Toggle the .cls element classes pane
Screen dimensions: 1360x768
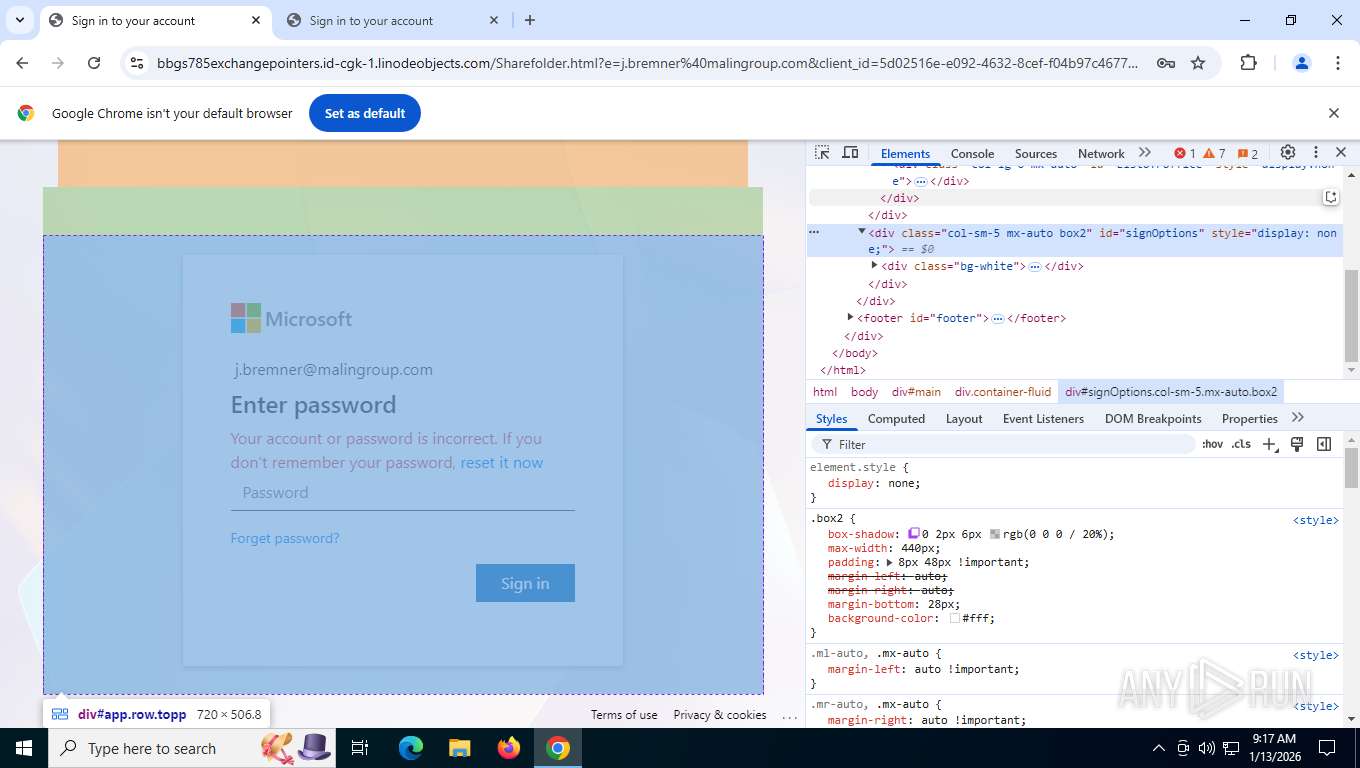pos(1241,444)
